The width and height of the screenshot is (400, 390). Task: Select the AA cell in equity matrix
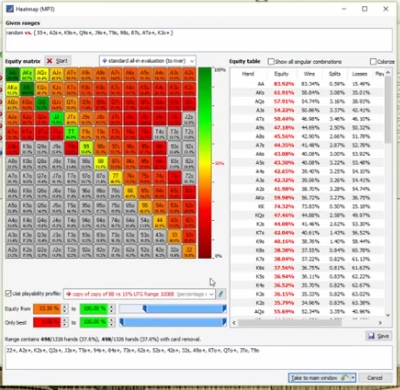pos(12,75)
